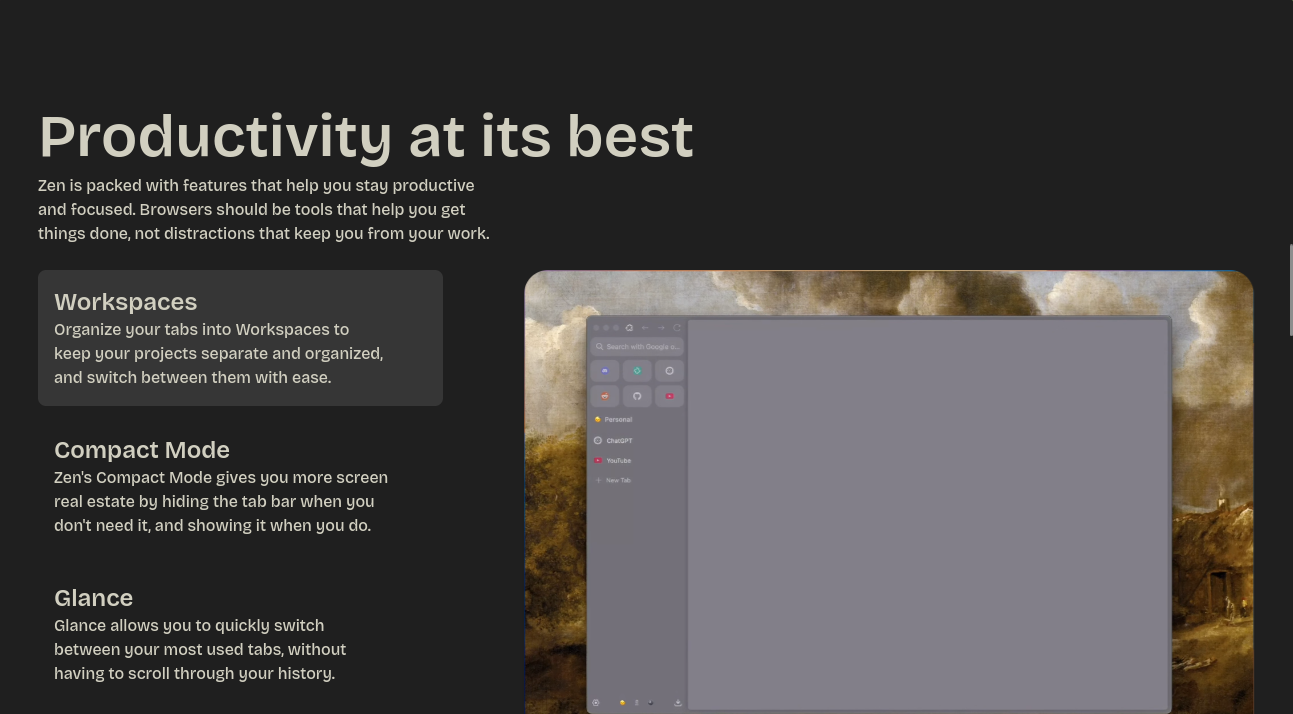Click the New Tab button
The width and height of the screenshot is (1293, 714).
pos(617,481)
